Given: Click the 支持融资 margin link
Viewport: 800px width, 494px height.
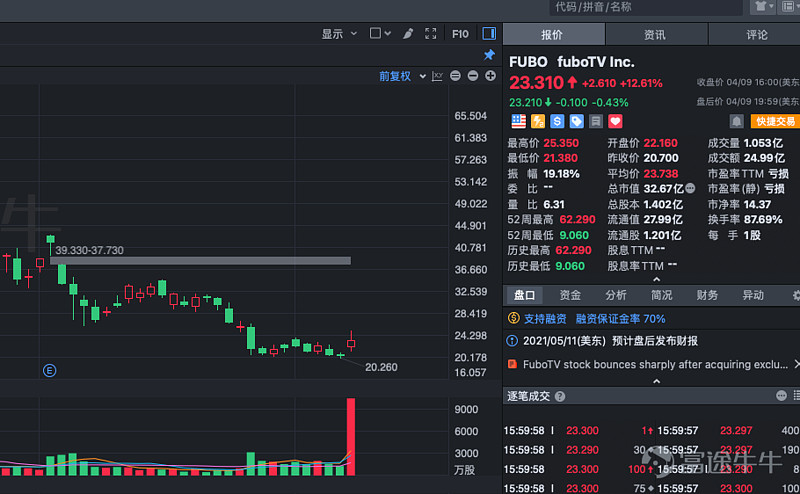Looking at the screenshot, I should [545, 319].
